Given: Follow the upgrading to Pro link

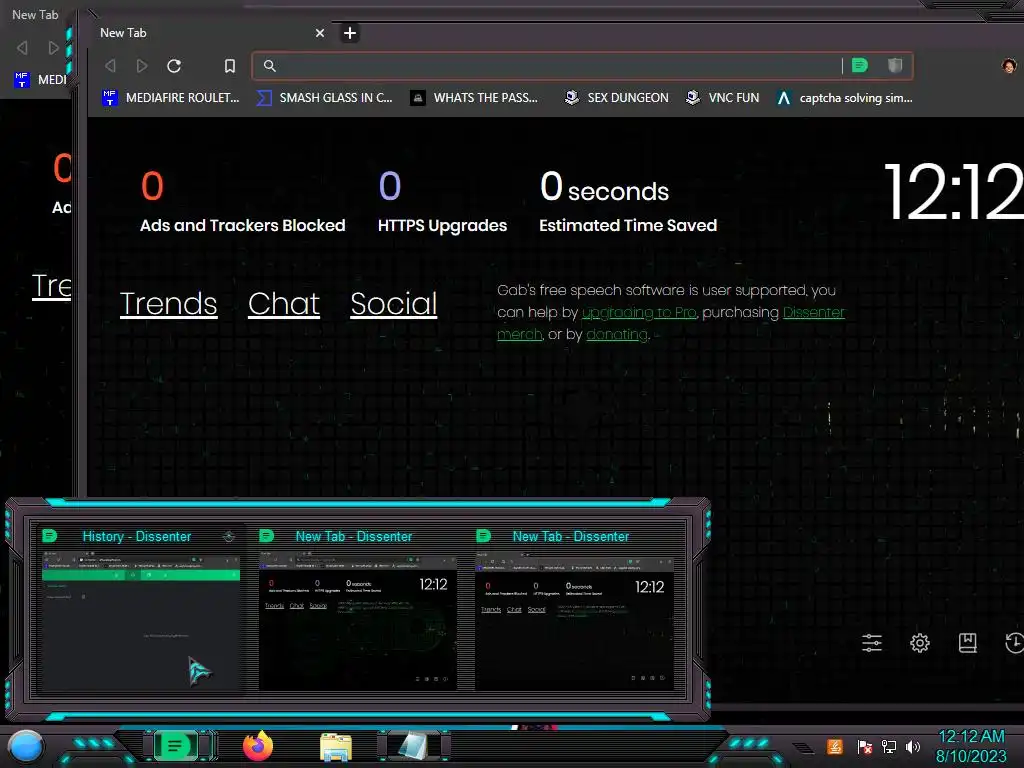Looking at the screenshot, I should pos(639,313).
